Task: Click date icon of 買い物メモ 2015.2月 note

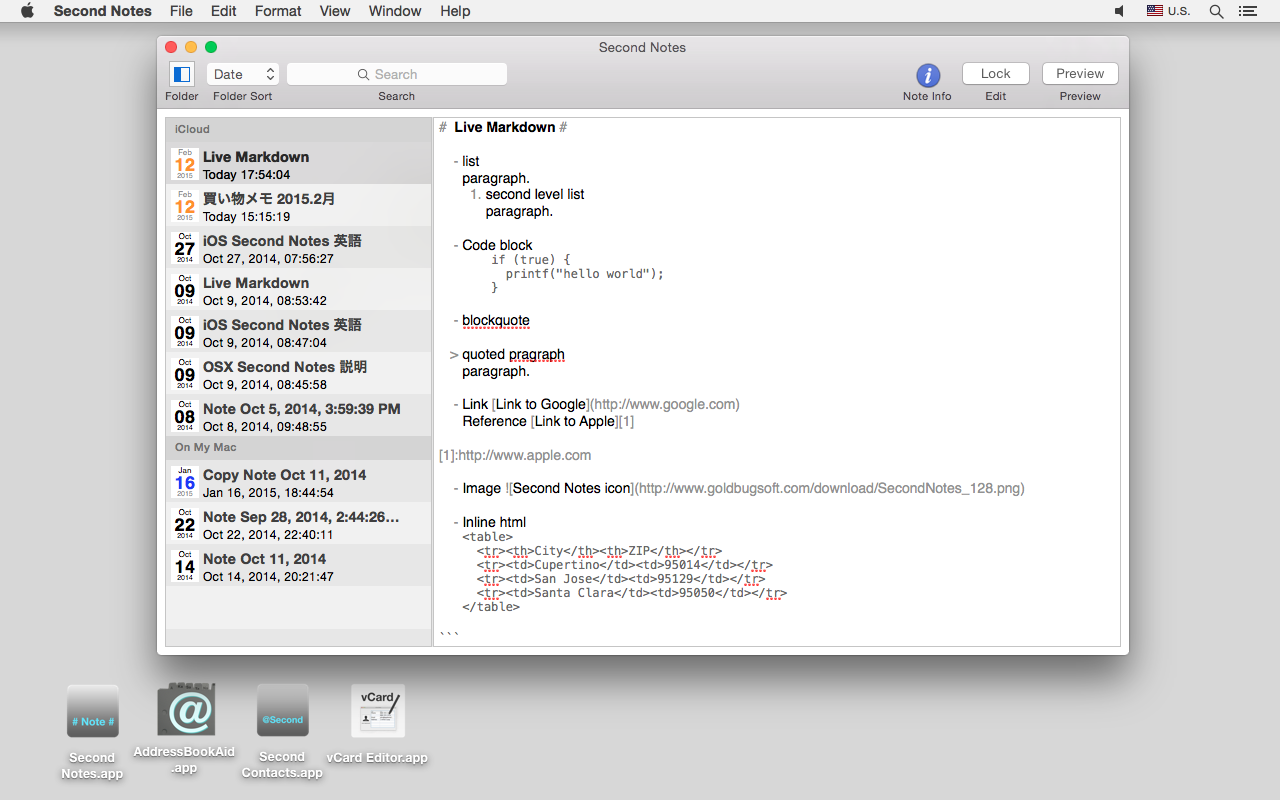Action: [185, 206]
